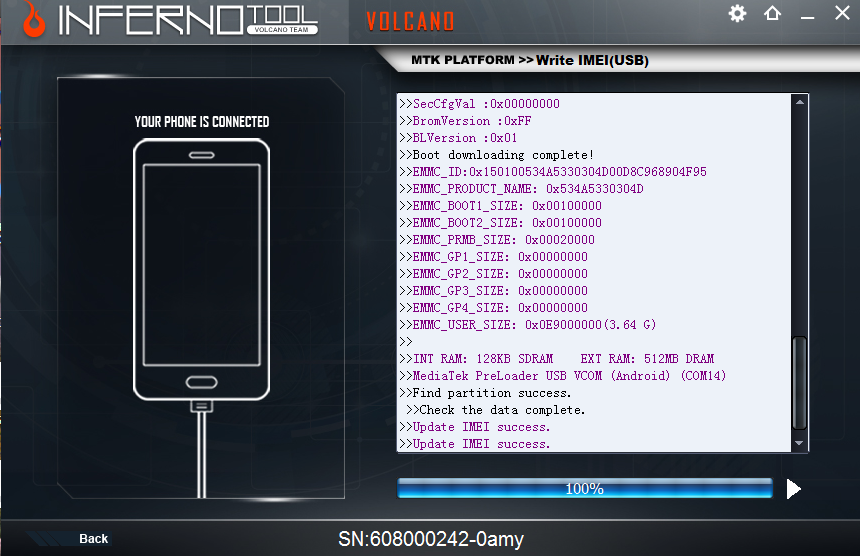Click the EMMC_USER_SIZE log line

[528, 325]
